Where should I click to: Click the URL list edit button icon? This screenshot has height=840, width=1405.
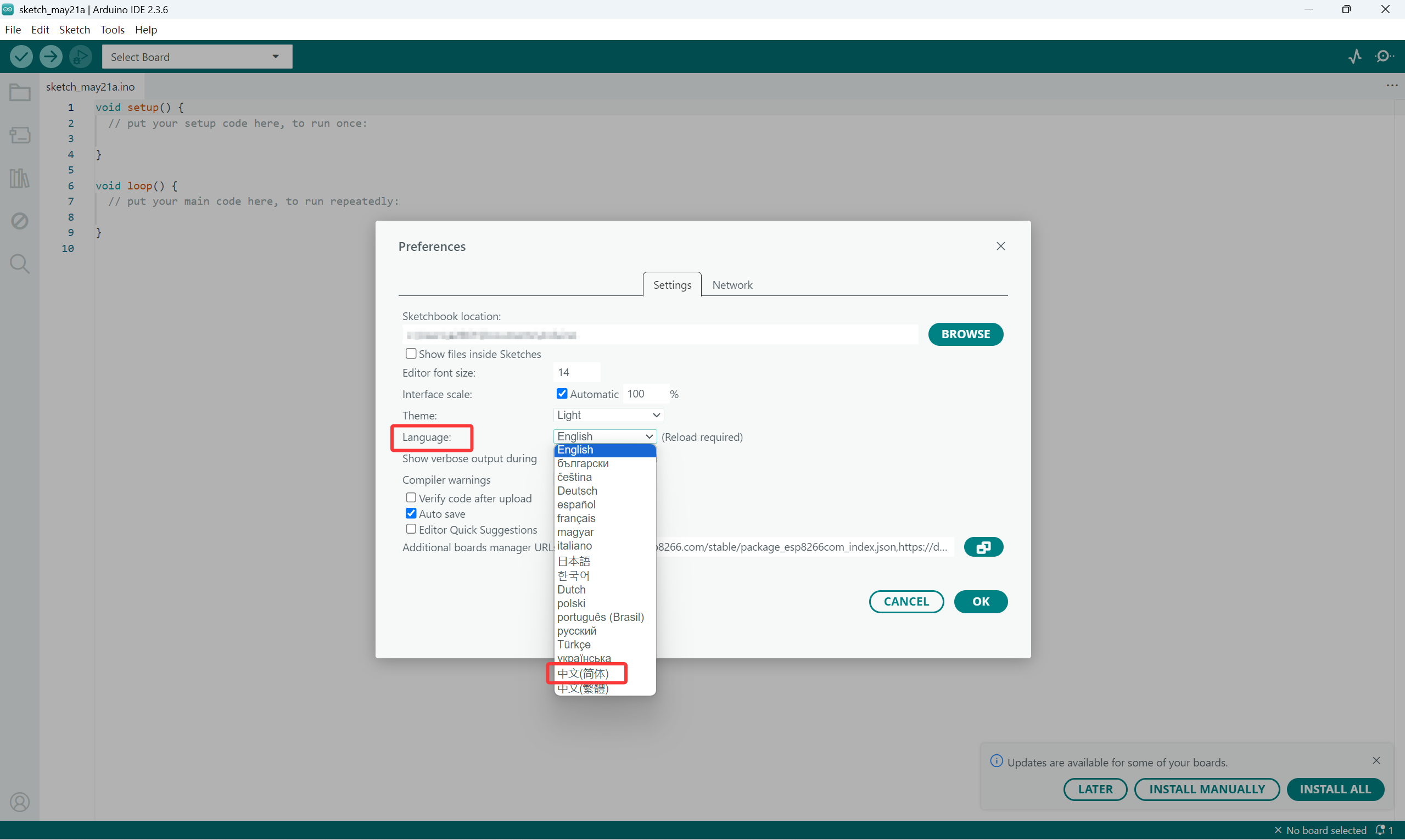point(983,547)
